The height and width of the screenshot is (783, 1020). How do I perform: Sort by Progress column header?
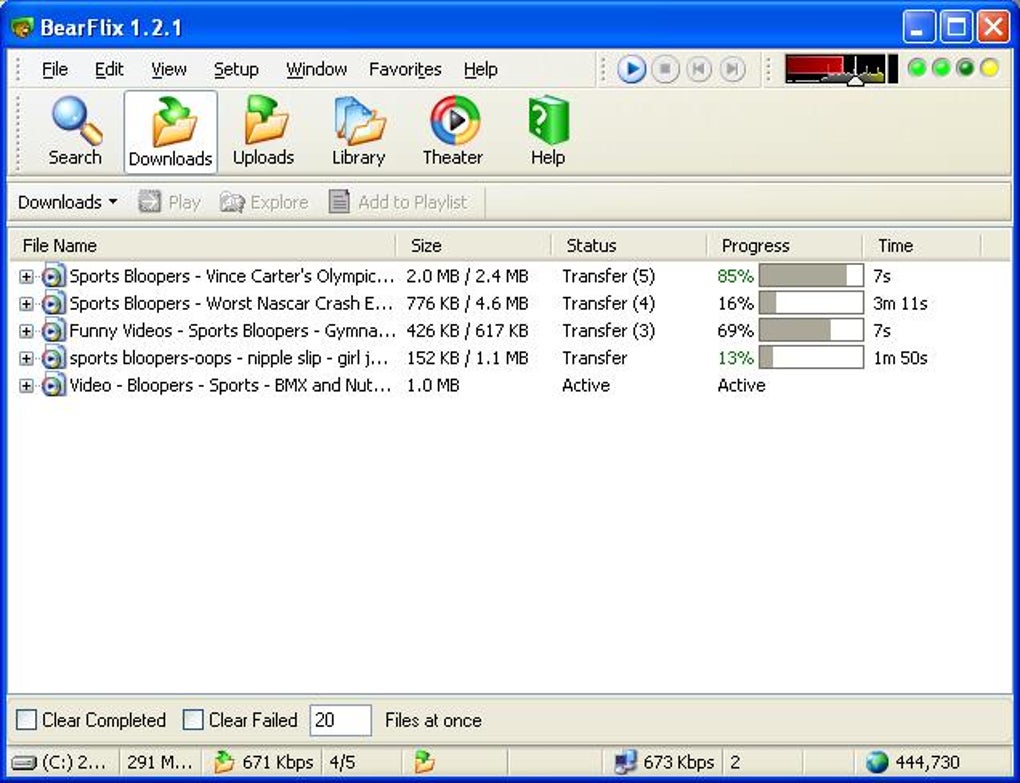(x=785, y=246)
